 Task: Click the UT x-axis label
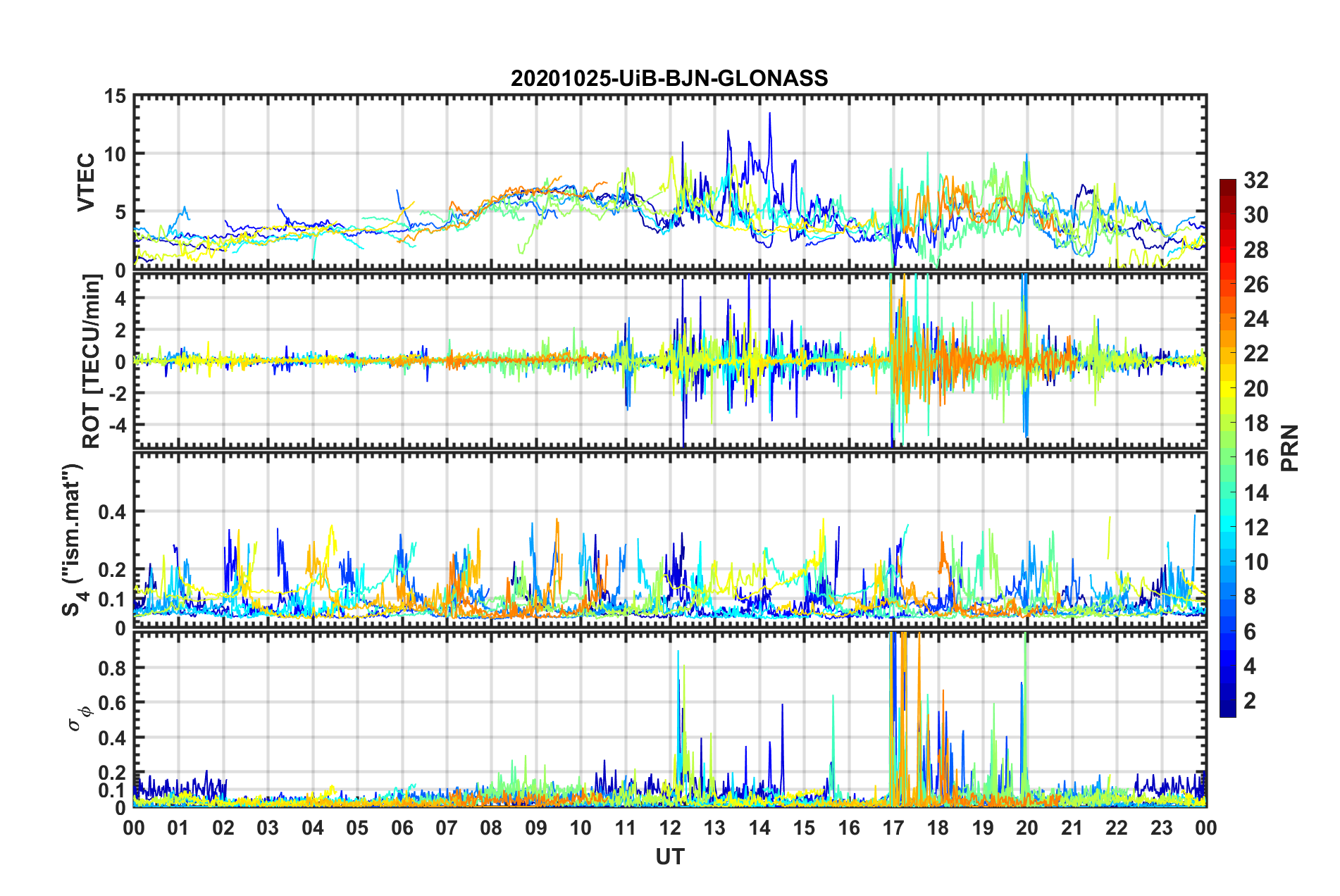point(669,857)
